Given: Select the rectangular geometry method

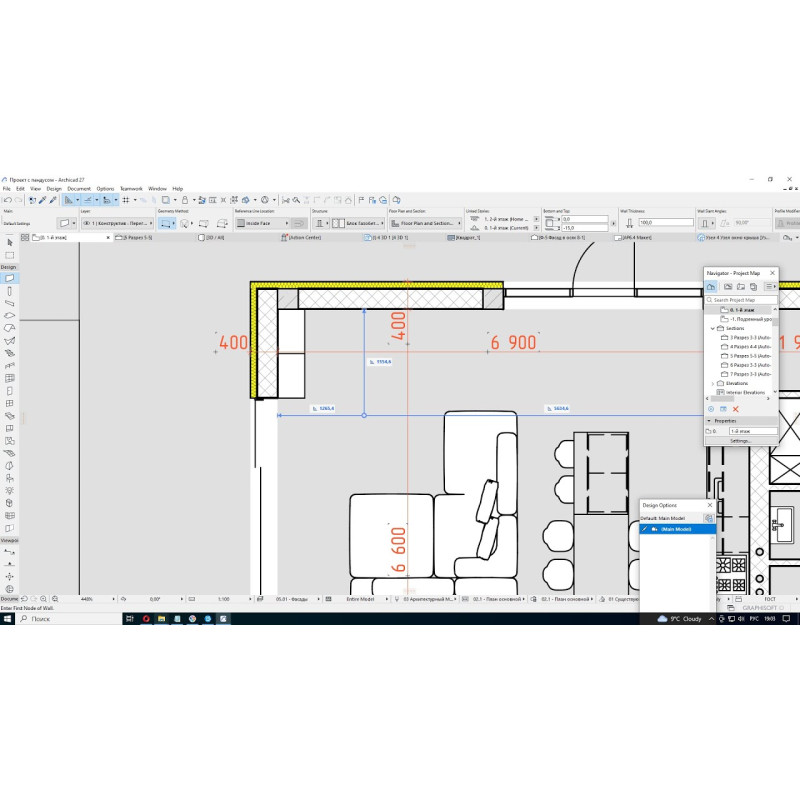Looking at the screenshot, I should coord(166,223).
